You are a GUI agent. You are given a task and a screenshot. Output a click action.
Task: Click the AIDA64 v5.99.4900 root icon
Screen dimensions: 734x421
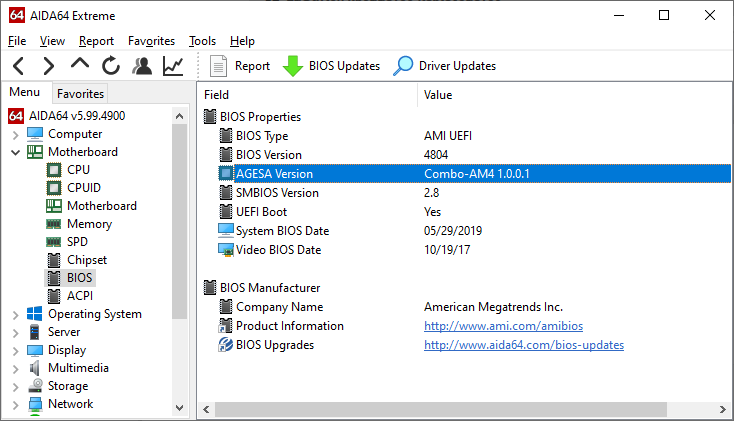(16, 116)
